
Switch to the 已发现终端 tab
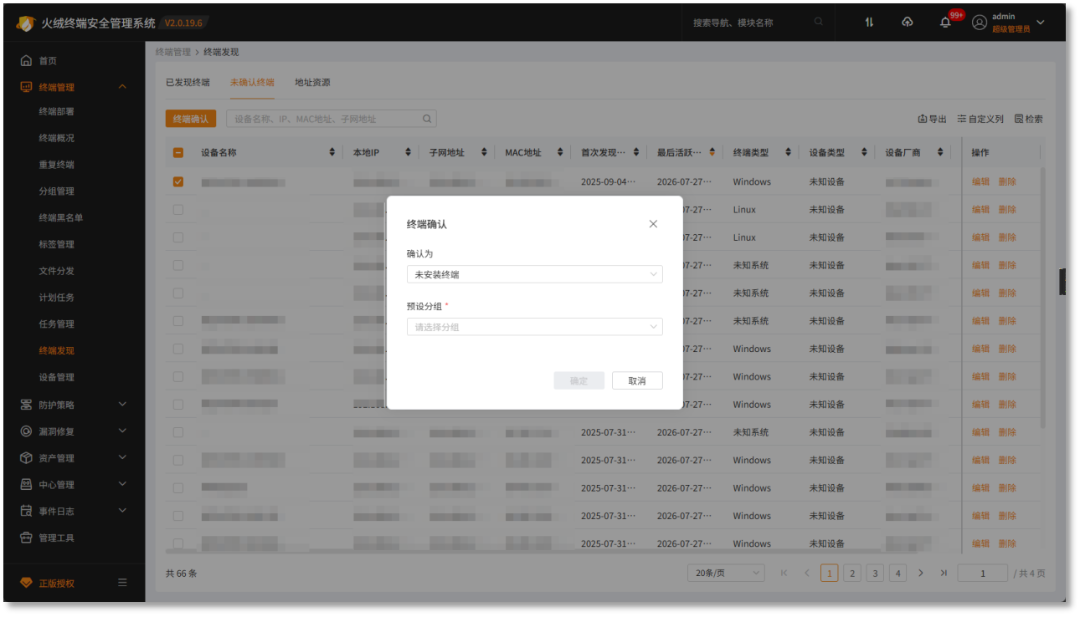click(x=187, y=82)
